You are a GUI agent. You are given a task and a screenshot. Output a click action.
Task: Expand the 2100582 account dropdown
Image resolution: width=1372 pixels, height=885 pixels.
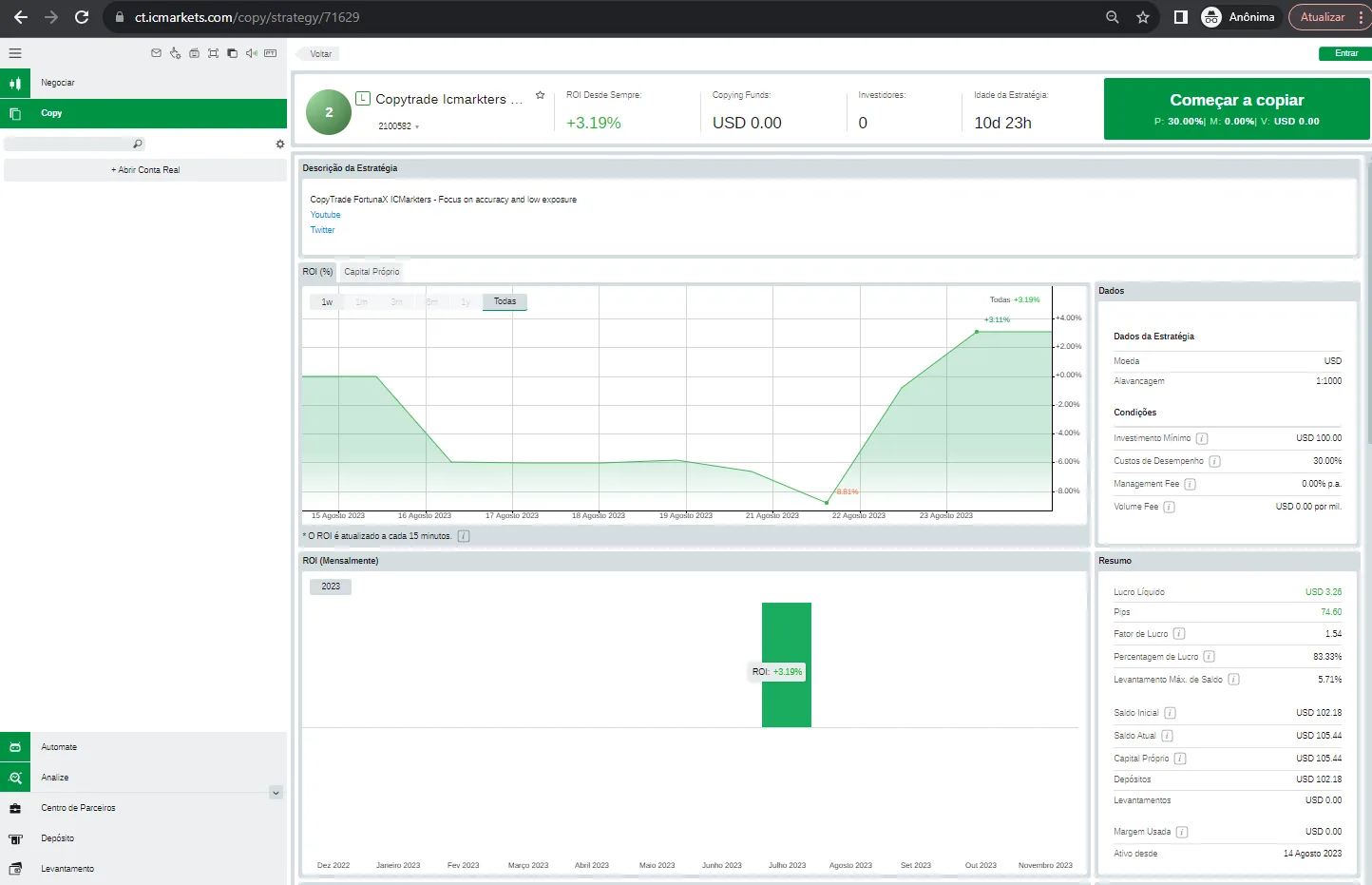[398, 126]
